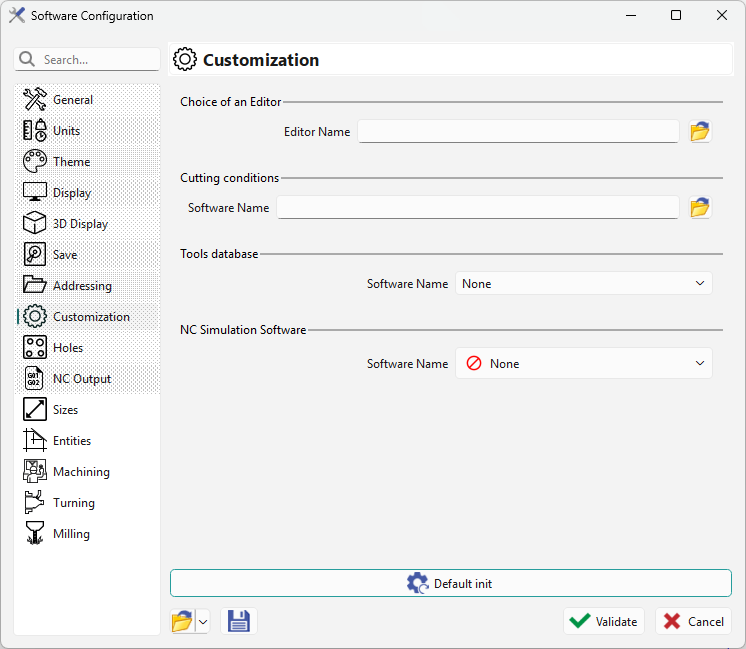Click the Cancel button

693,621
